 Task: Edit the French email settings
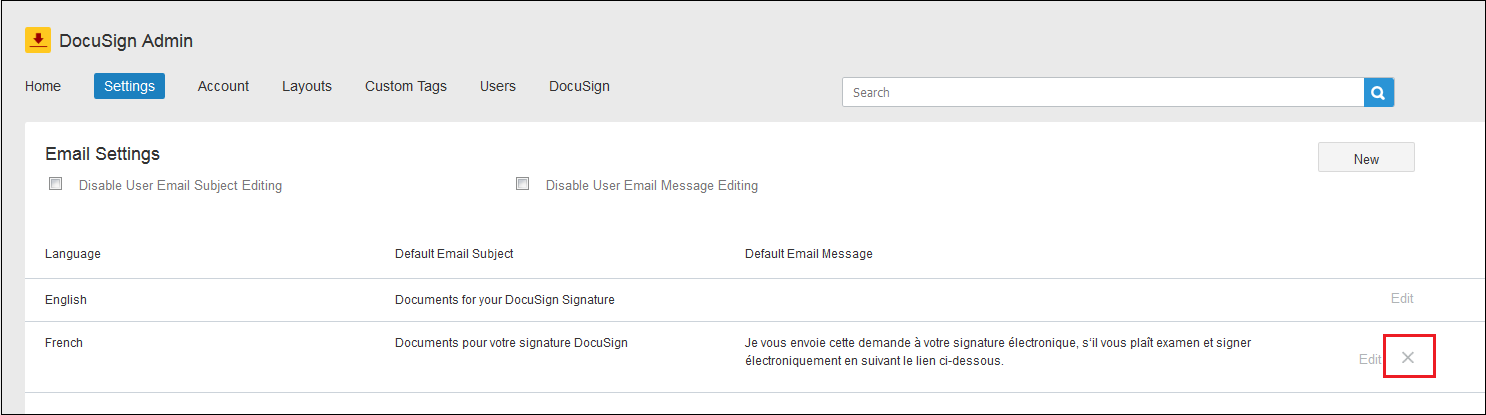[1369, 359]
